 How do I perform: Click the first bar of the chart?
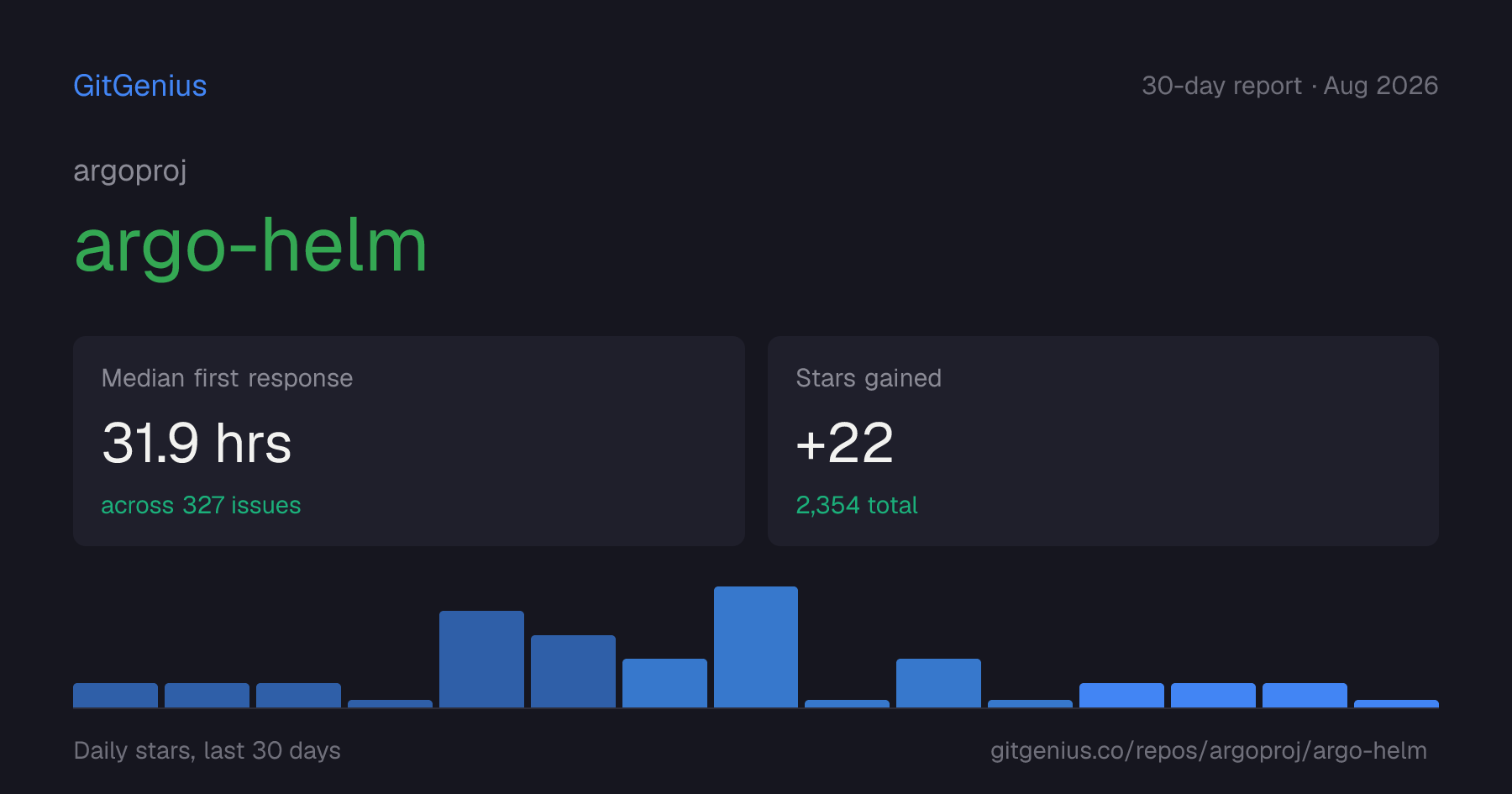click(x=115, y=695)
